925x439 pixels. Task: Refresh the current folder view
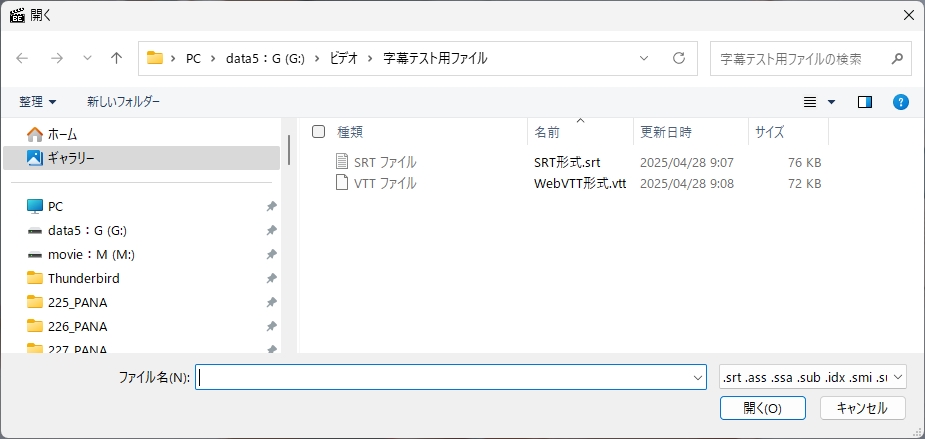coord(679,58)
